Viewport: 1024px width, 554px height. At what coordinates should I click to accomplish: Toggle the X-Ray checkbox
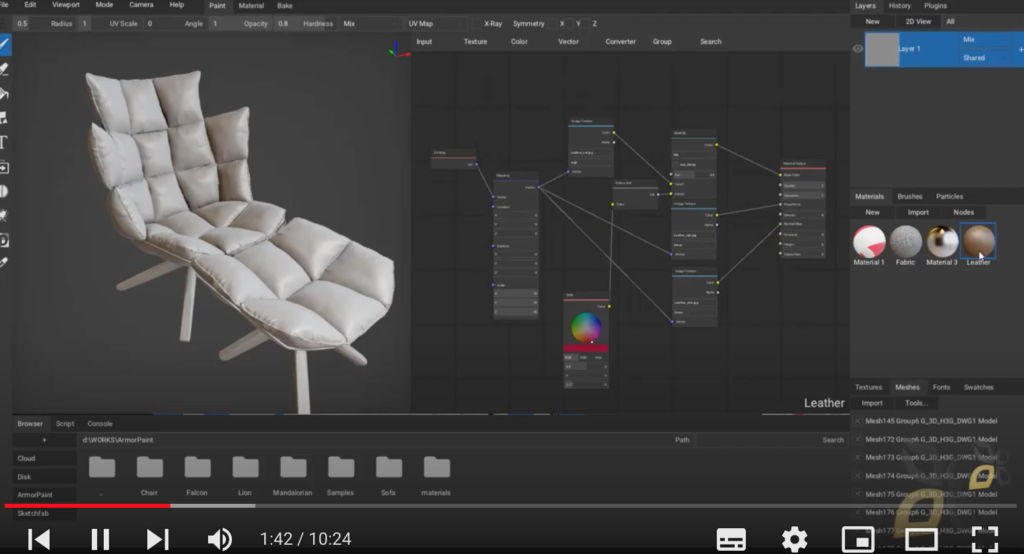coord(477,24)
